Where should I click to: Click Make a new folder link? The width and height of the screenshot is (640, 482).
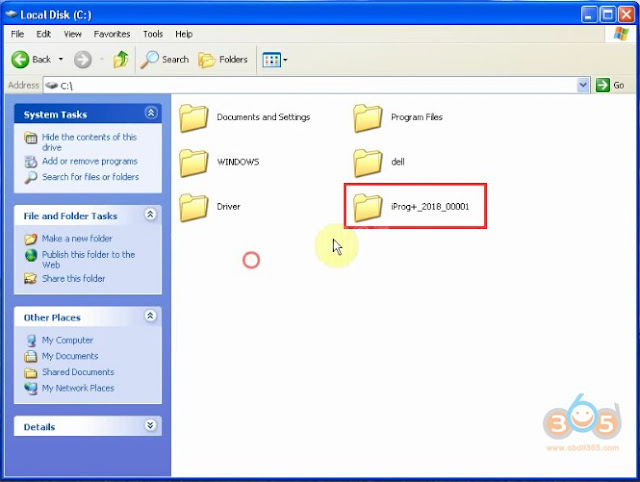tap(77, 238)
